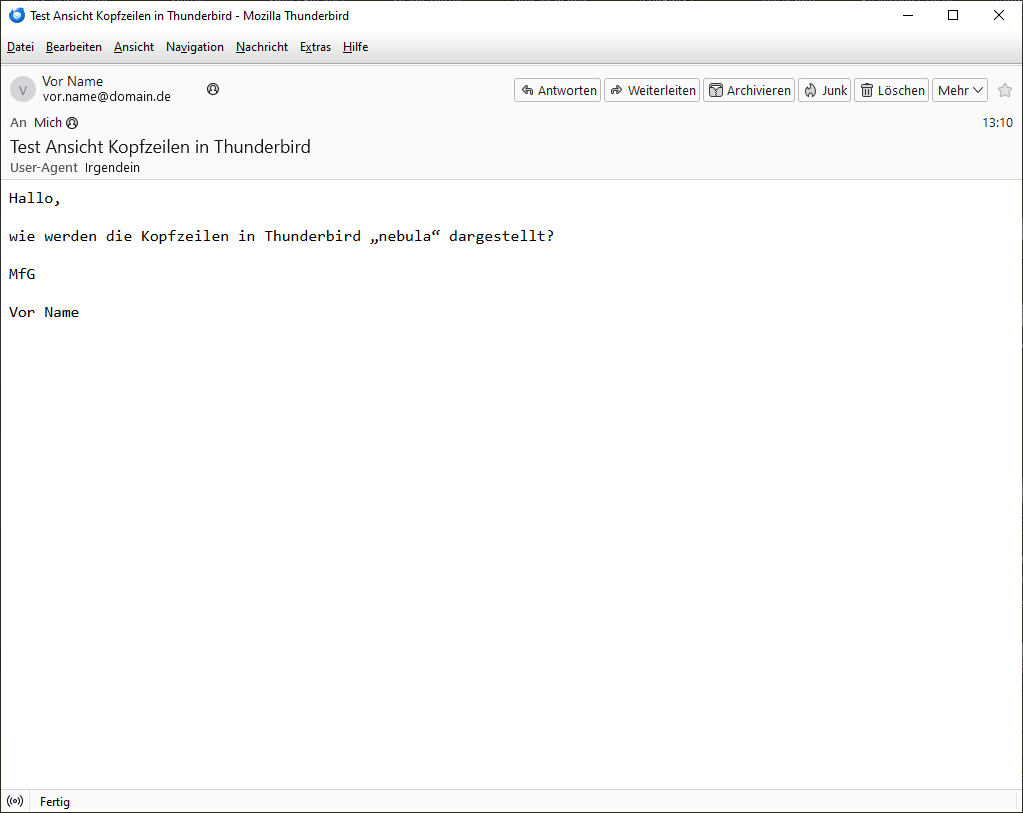This screenshot has width=1023, height=813.
Task: Click the word nebula in message body
Action: pyautogui.click(x=405, y=236)
